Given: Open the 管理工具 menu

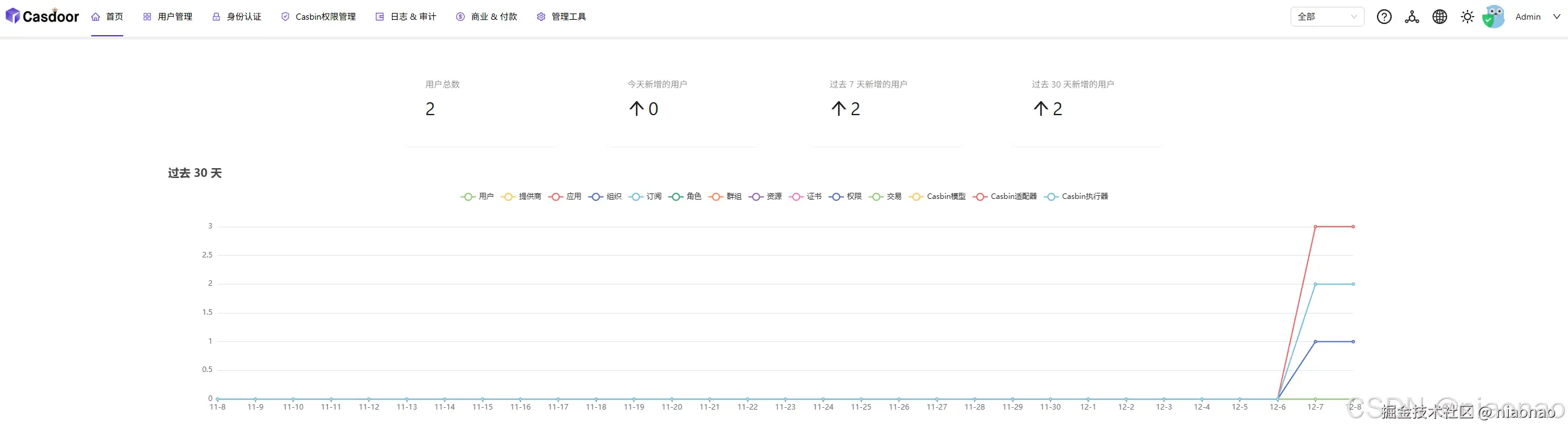Looking at the screenshot, I should click(561, 17).
